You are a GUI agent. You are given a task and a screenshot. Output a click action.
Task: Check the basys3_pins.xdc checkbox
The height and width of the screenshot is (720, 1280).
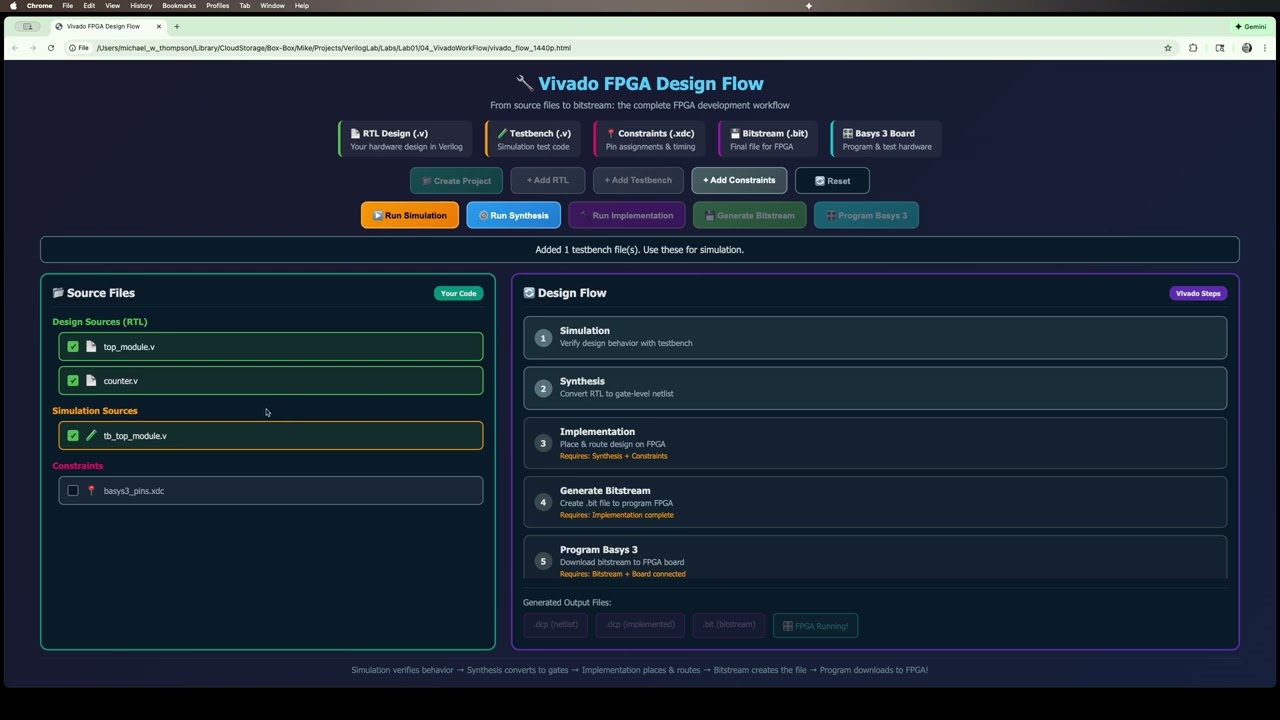pos(73,491)
